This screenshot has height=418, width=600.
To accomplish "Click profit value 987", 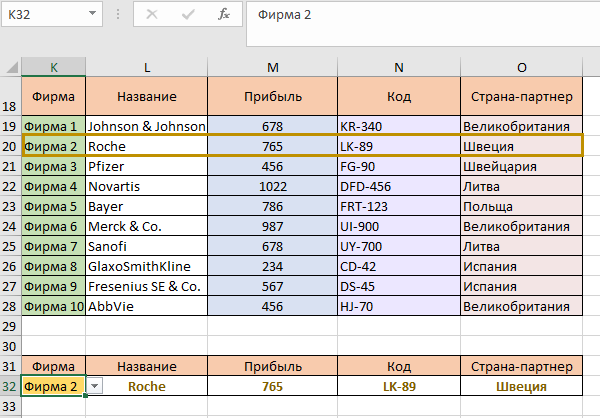I will pos(272,226).
